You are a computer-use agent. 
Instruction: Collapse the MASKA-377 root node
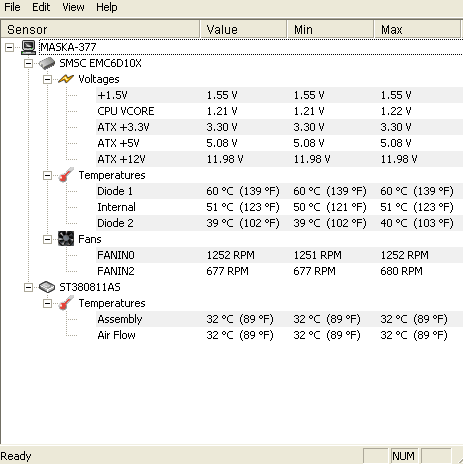pyautogui.click(x=9, y=47)
